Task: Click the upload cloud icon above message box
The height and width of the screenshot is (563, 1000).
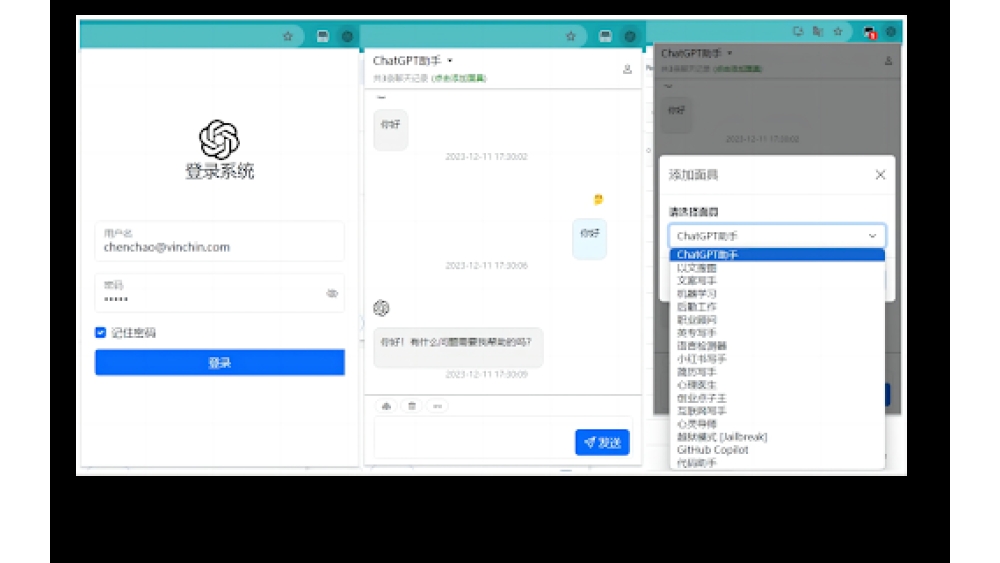Action: coord(386,406)
